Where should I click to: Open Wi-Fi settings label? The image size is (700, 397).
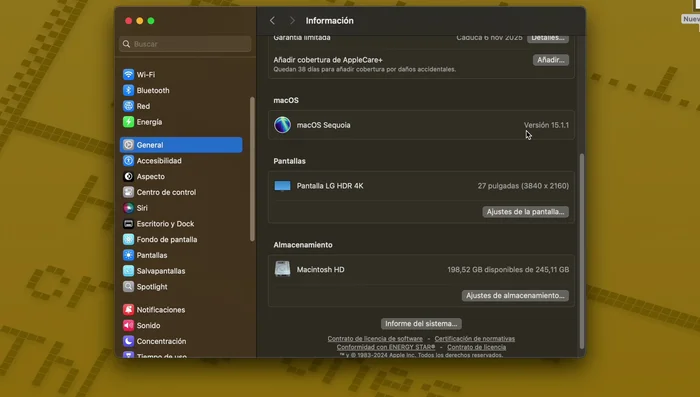tap(146, 75)
